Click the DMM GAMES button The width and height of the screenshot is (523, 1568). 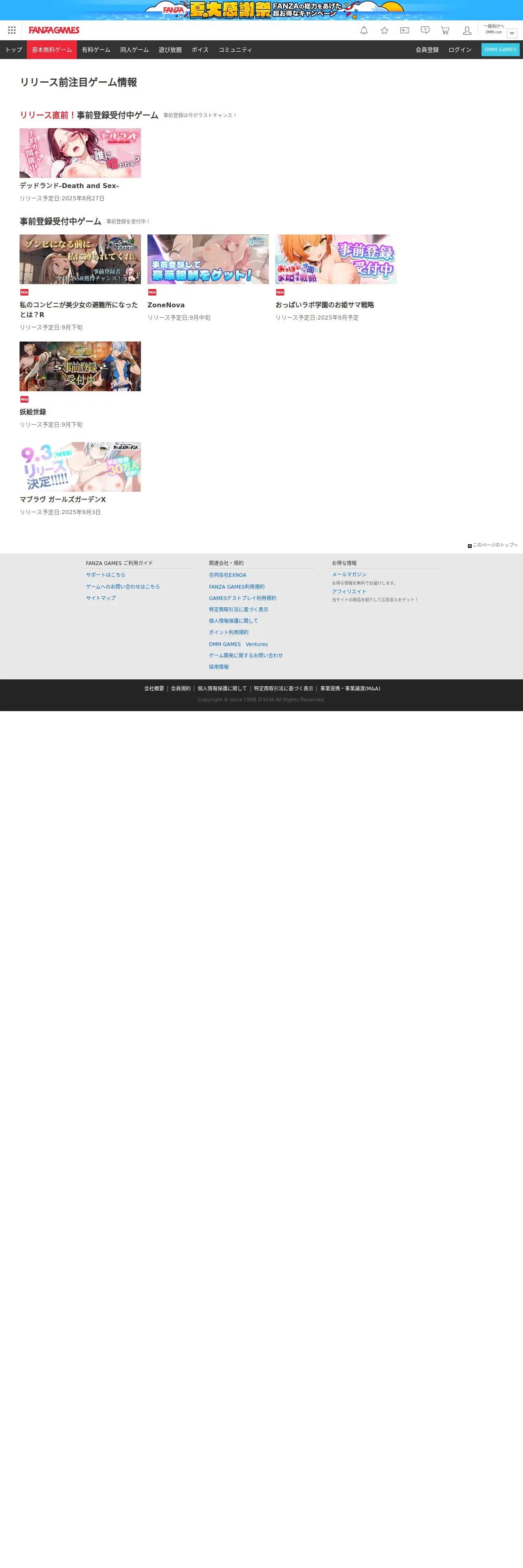[x=501, y=50]
